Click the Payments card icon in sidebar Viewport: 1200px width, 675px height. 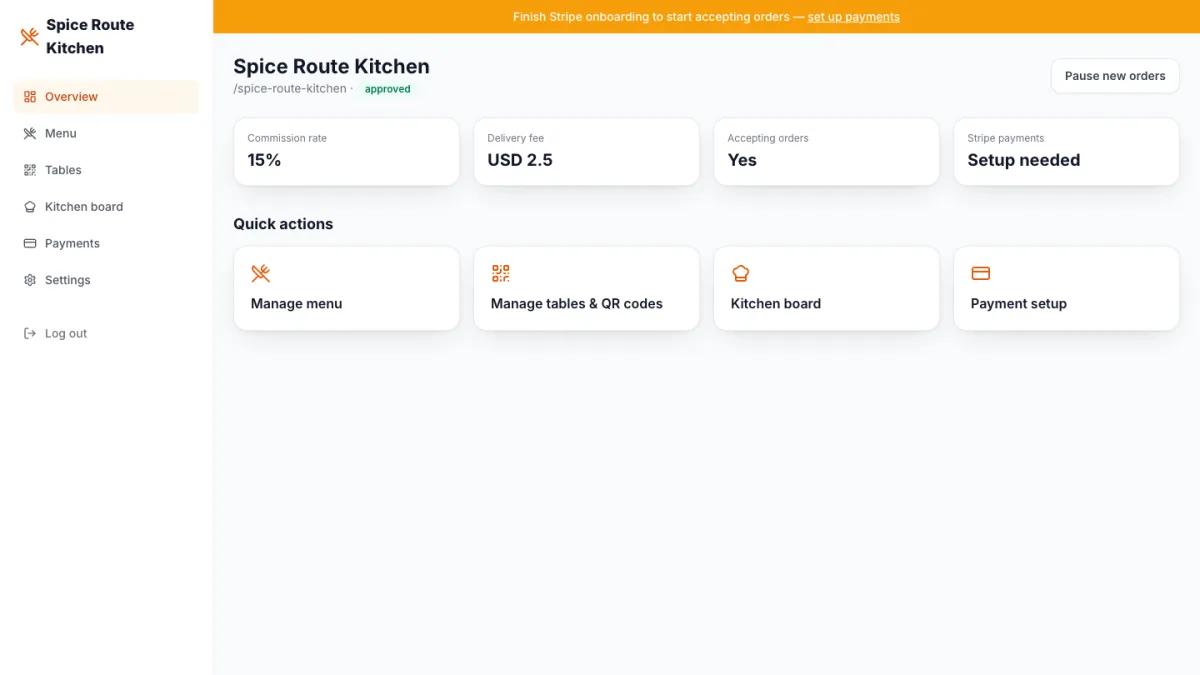30,243
